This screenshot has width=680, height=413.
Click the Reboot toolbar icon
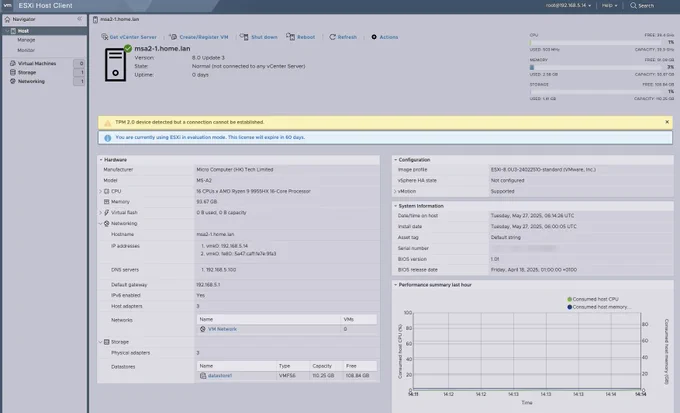tap(290, 37)
